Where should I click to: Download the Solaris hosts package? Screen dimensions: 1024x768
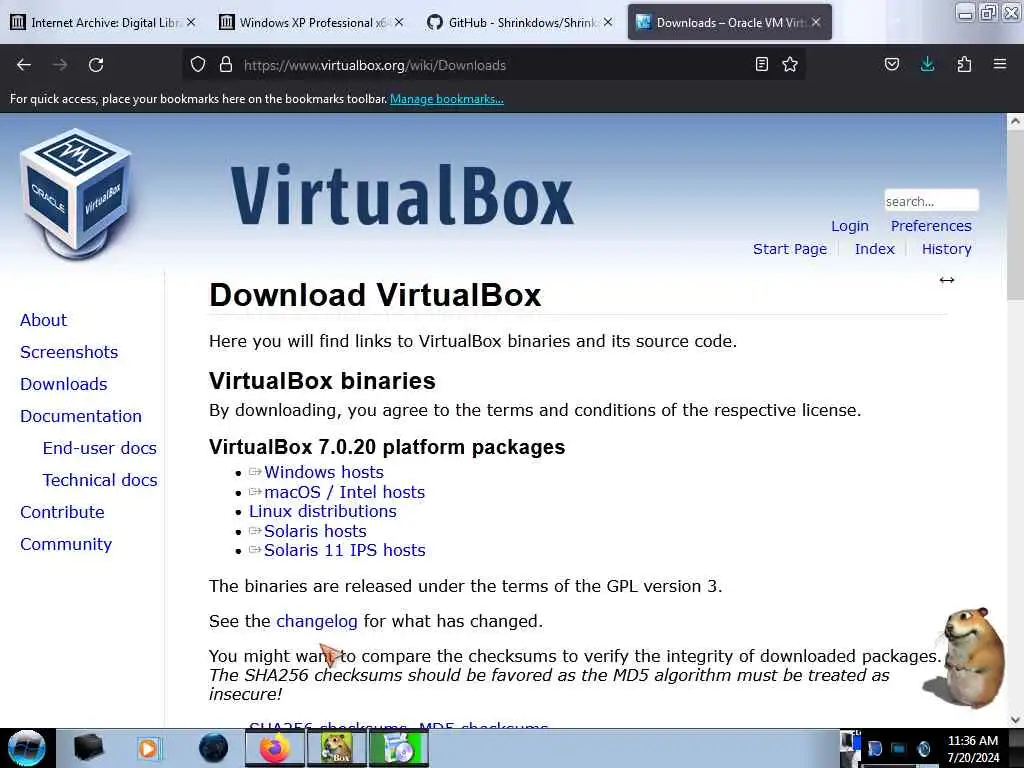[315, 531]
